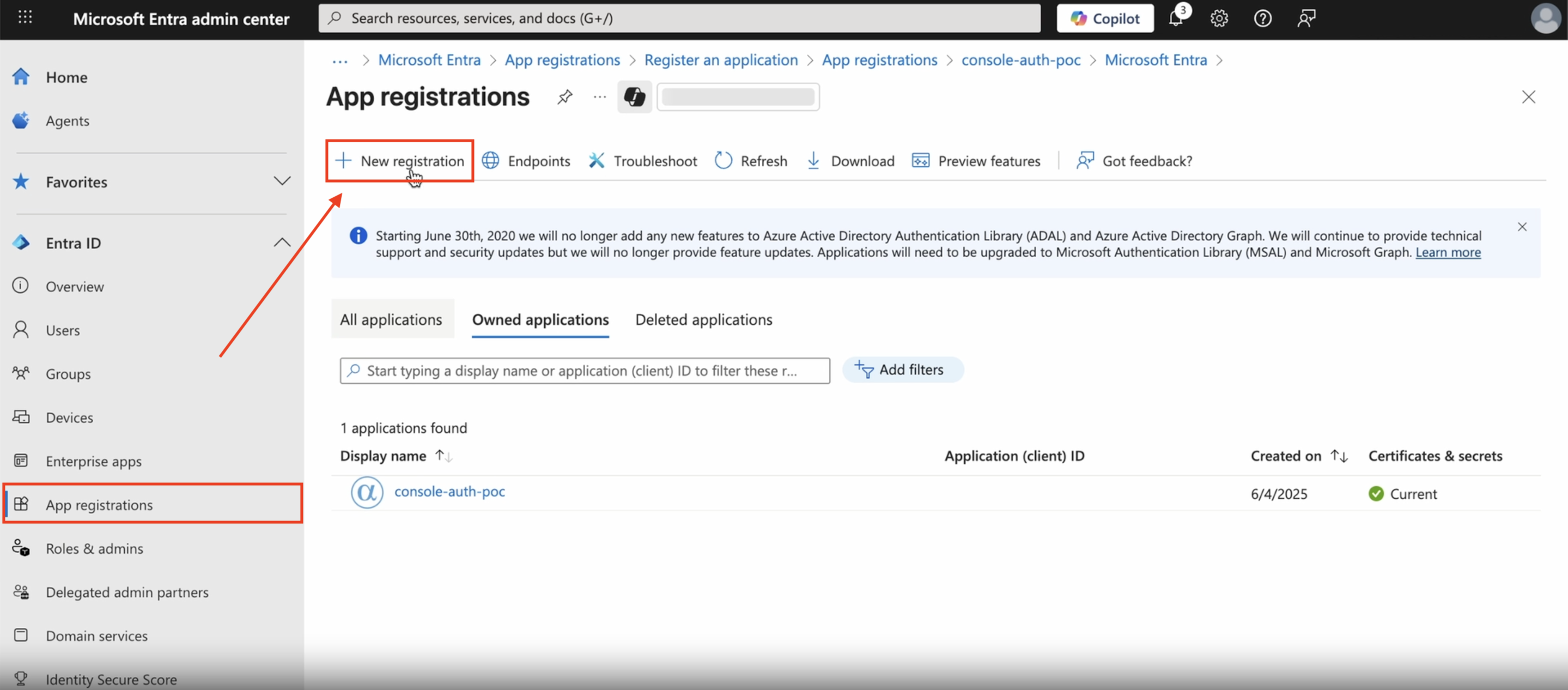Switch to Deleted applications tab
The width and height of the screenshot is (1568, 690).
(x=704, y=319)
